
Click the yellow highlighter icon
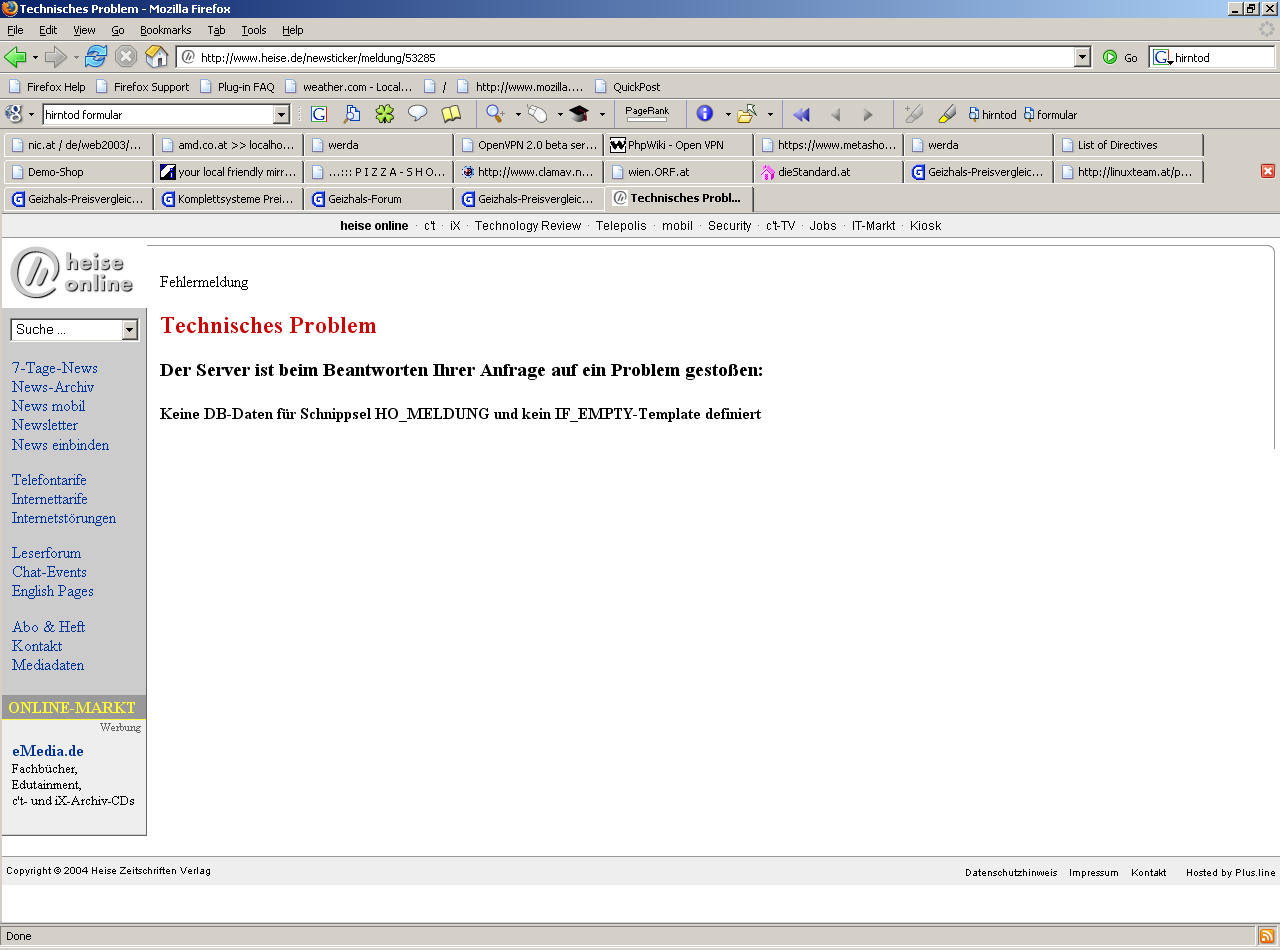tap(946, 114)
